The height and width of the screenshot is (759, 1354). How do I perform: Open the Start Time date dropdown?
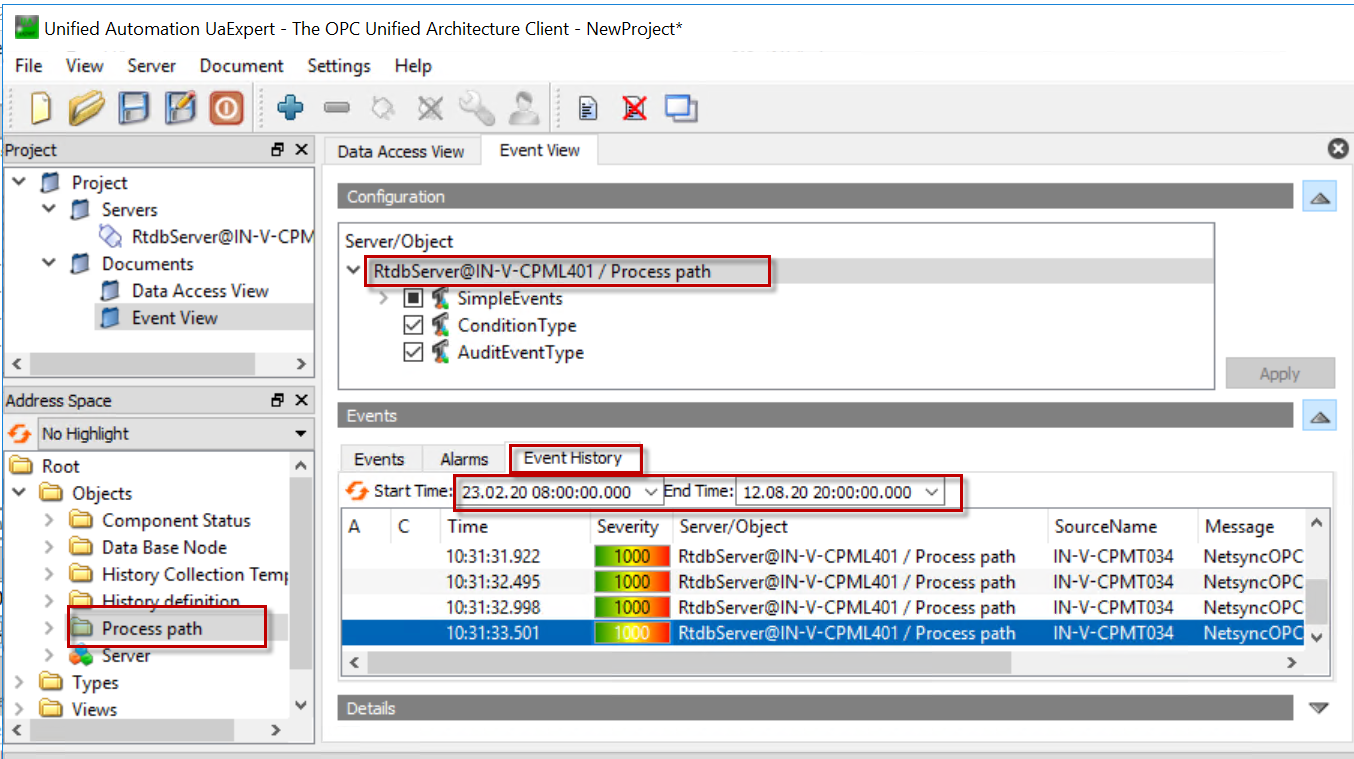(651, 492)
